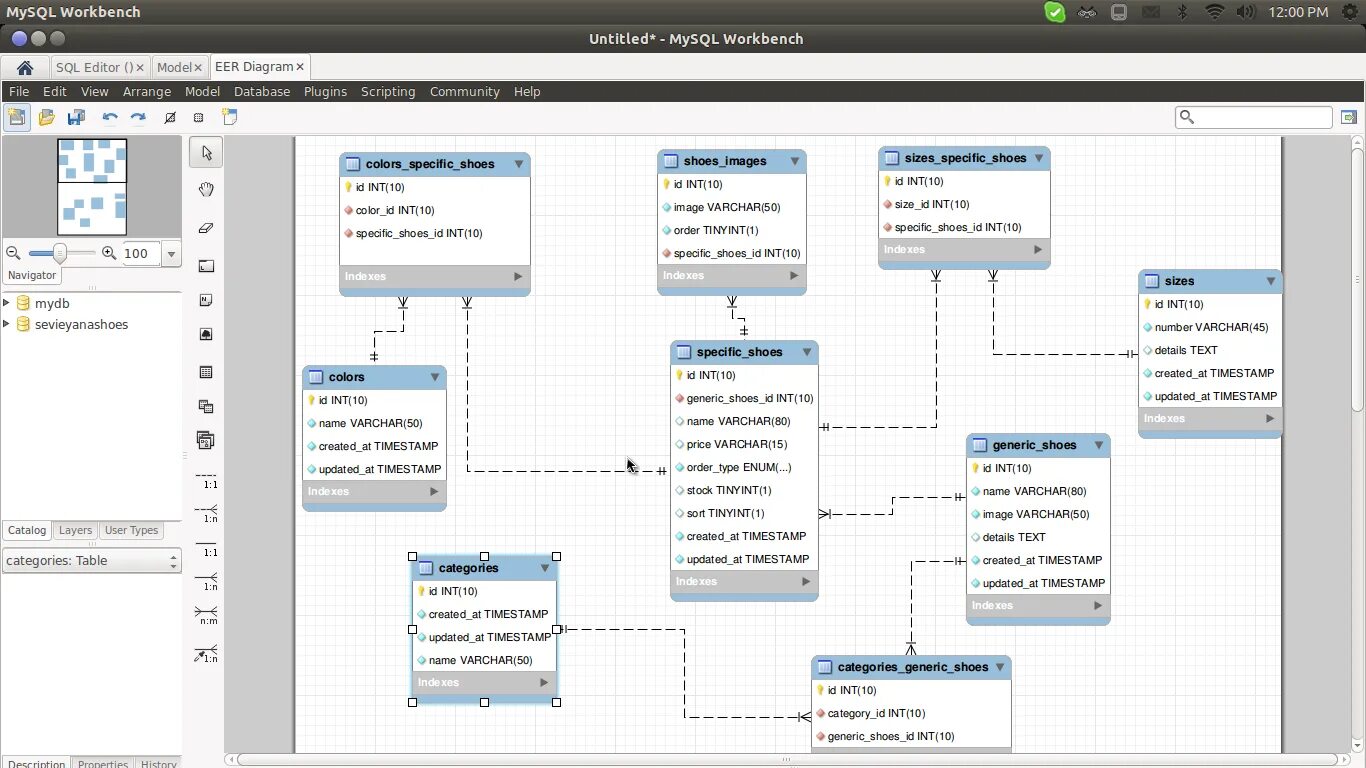Click the new model file toolbar icon

pos(17,117)
